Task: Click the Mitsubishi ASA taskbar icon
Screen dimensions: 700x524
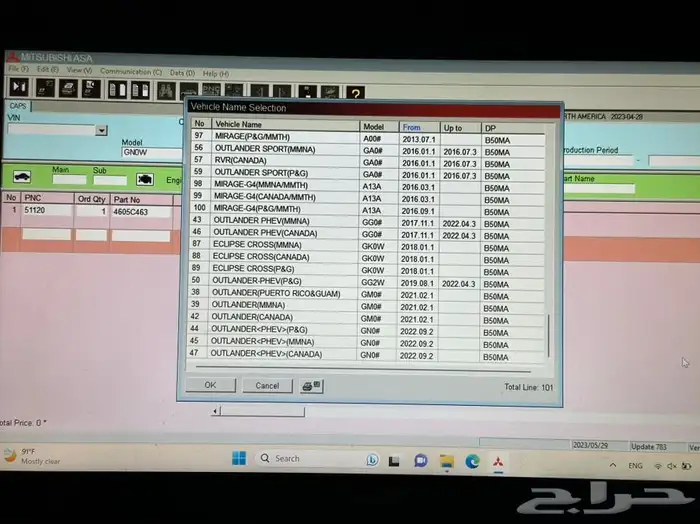Action: click(499, 460)
